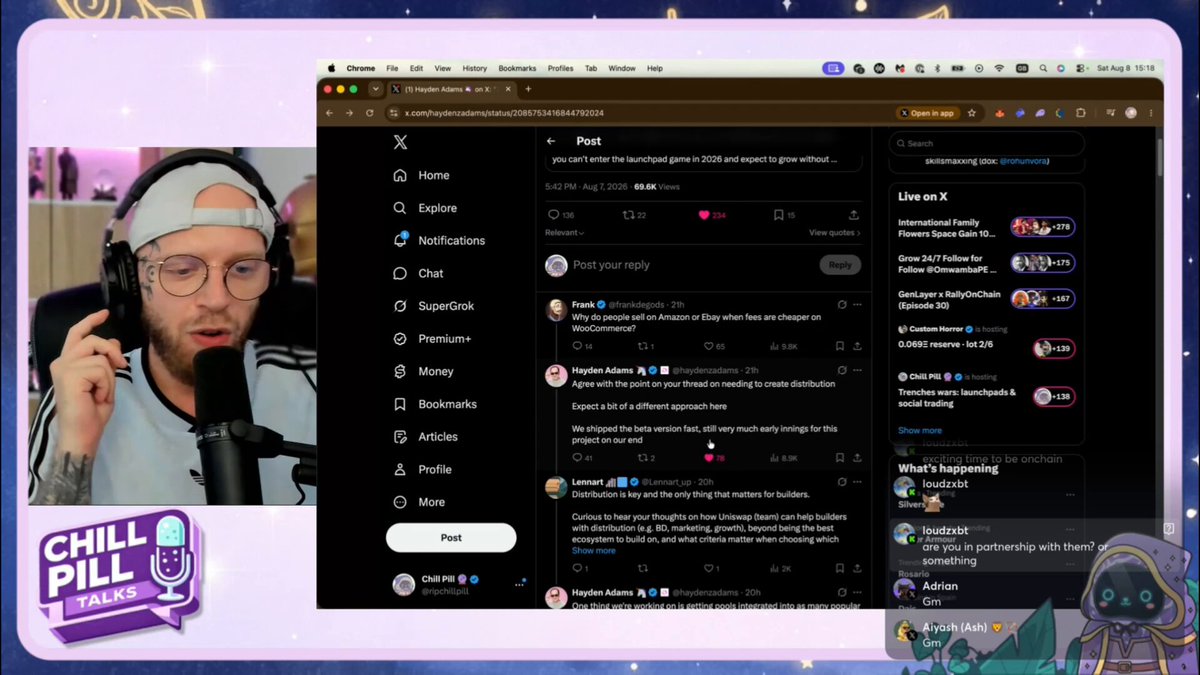Click Show more under Live on X
This screenshot has width=1200, height=675.
click(x=919, y=431)
